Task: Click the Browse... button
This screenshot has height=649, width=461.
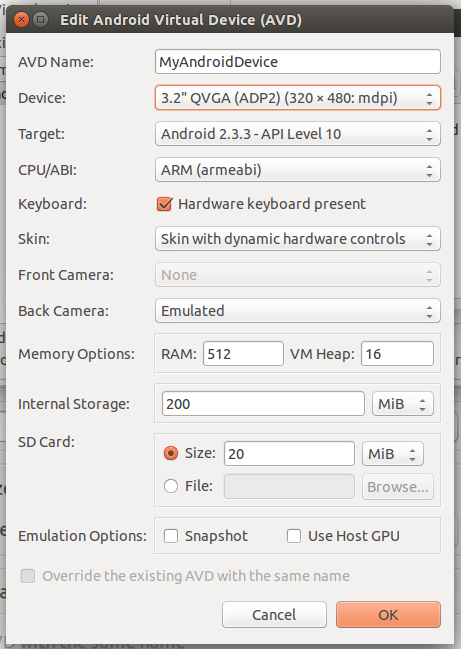Action: (398, 486)
